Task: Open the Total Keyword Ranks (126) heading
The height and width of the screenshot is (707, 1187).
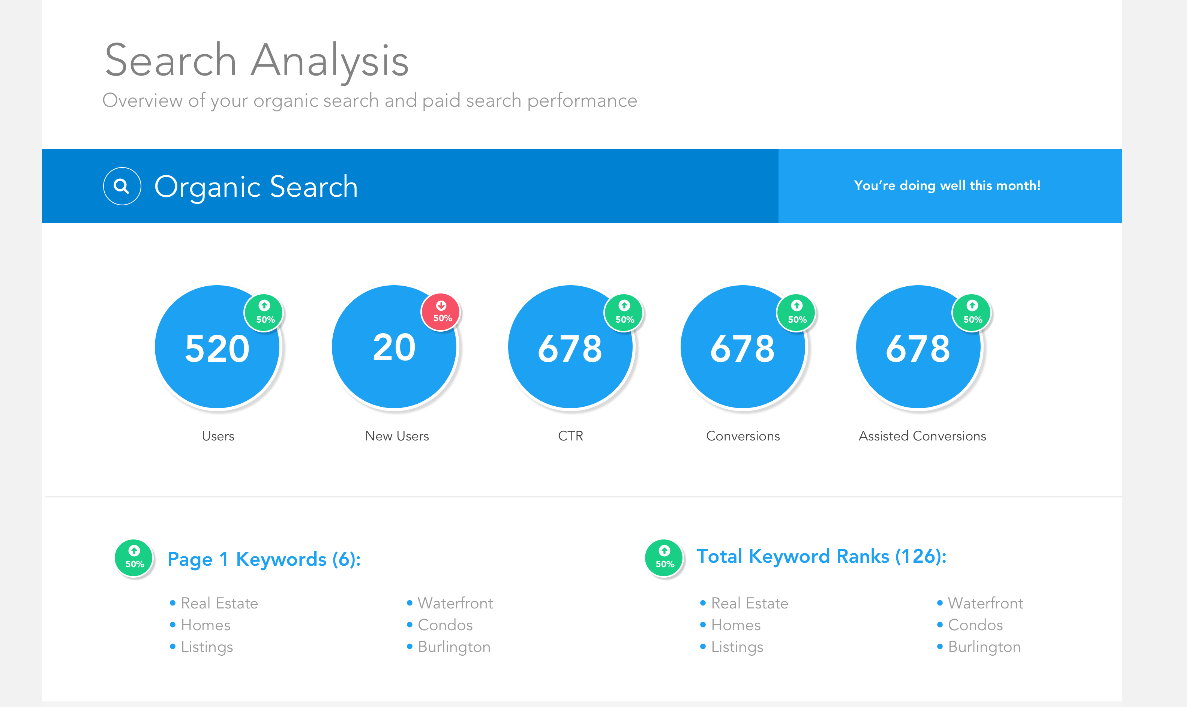Action: pos(821,556)
